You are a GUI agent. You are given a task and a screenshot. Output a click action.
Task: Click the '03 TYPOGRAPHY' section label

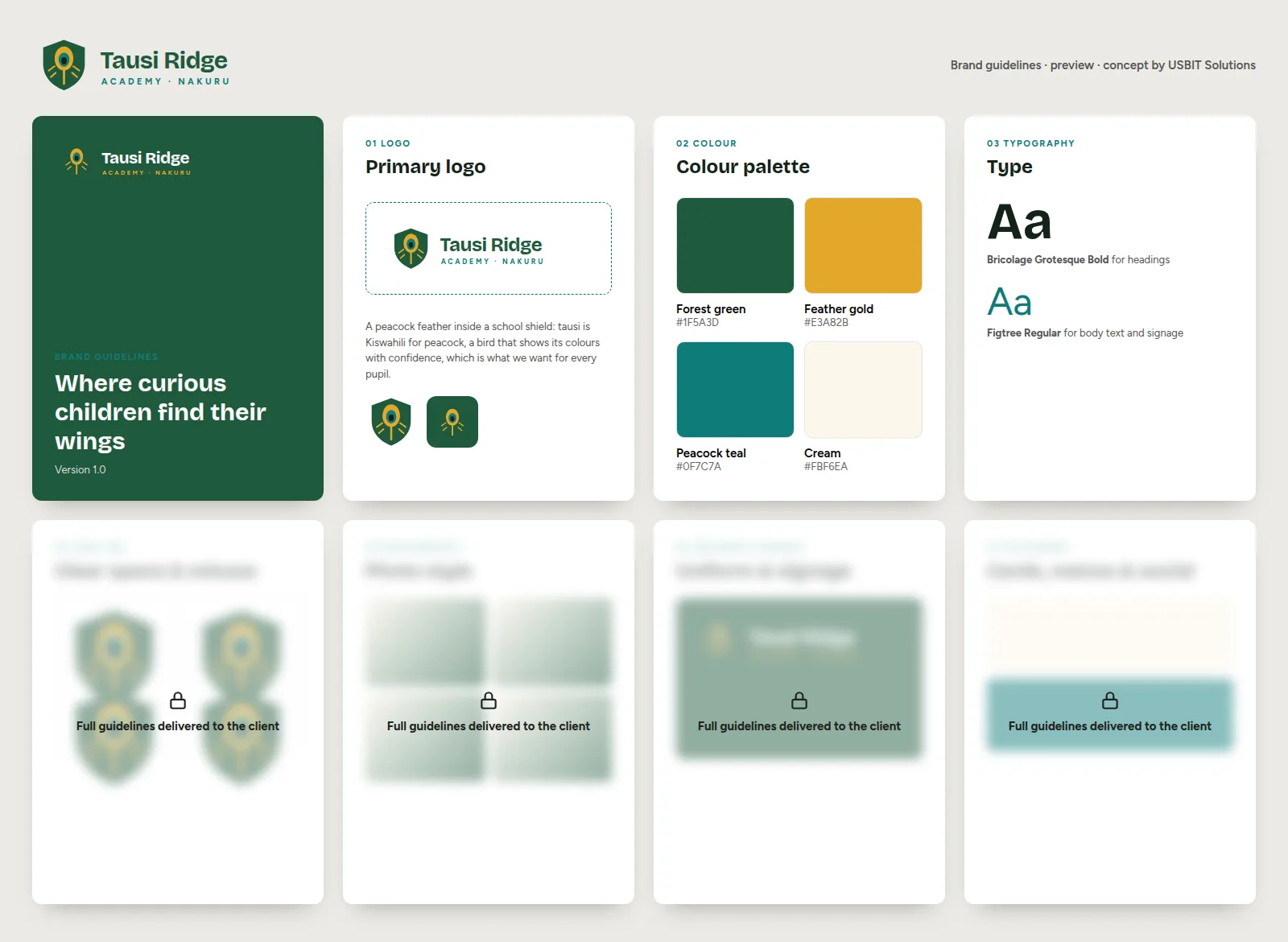coord(1030,143)
